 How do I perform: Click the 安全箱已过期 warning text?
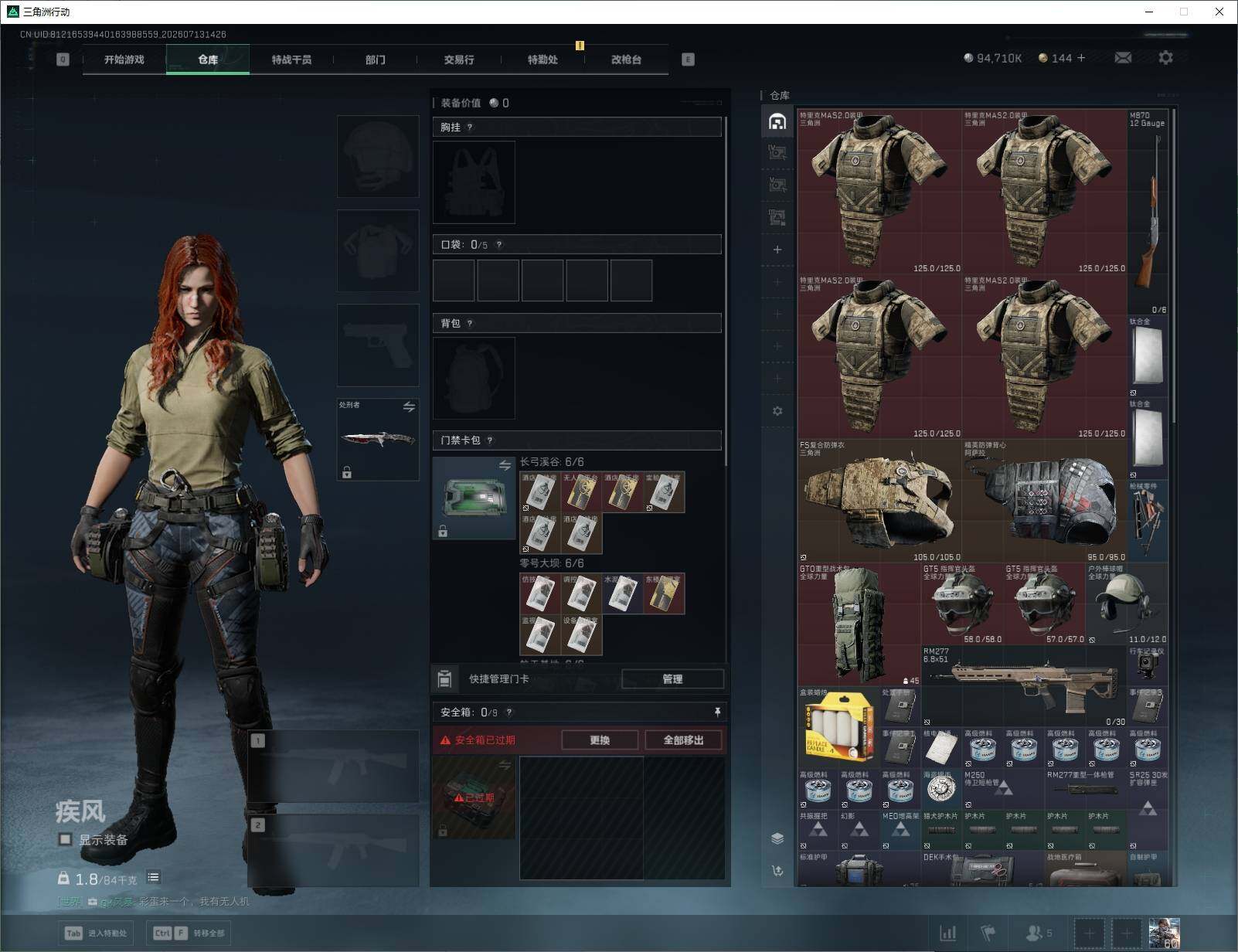point(485,740)
